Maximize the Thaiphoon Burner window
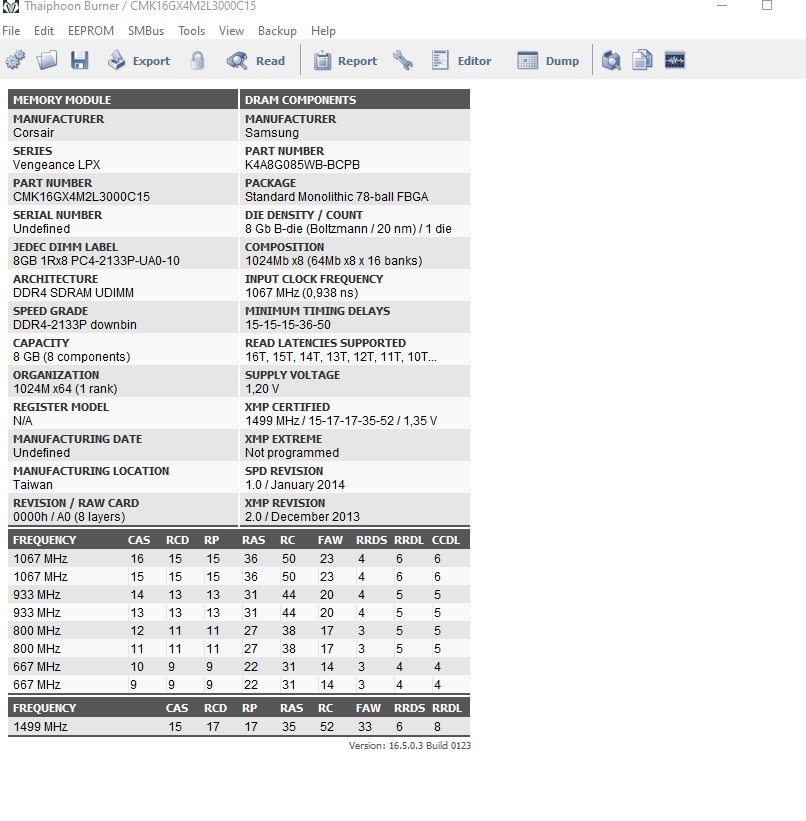Viewport: 806px width, 821px height. [767, 6]
